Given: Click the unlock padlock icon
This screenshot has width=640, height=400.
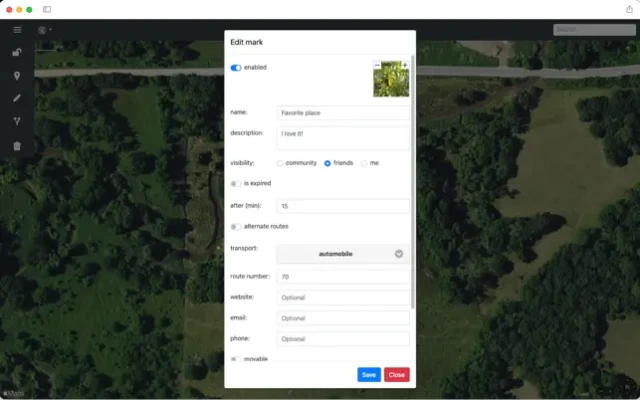Looking at the screenshot, I should point(17,52).
